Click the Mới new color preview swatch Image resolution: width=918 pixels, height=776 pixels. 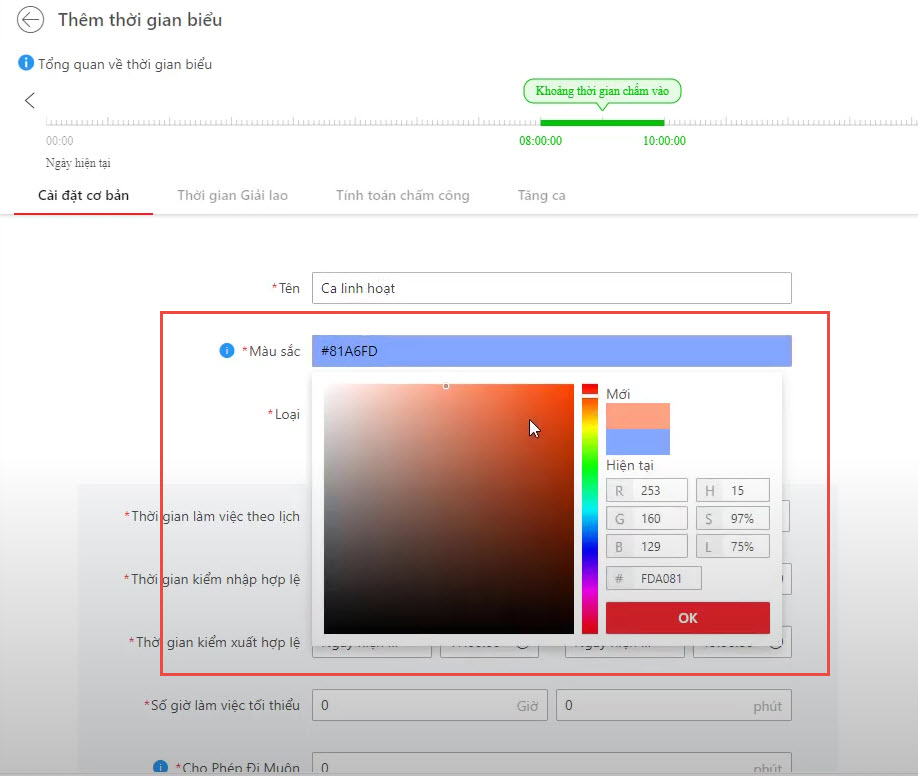tap(638, 416)
